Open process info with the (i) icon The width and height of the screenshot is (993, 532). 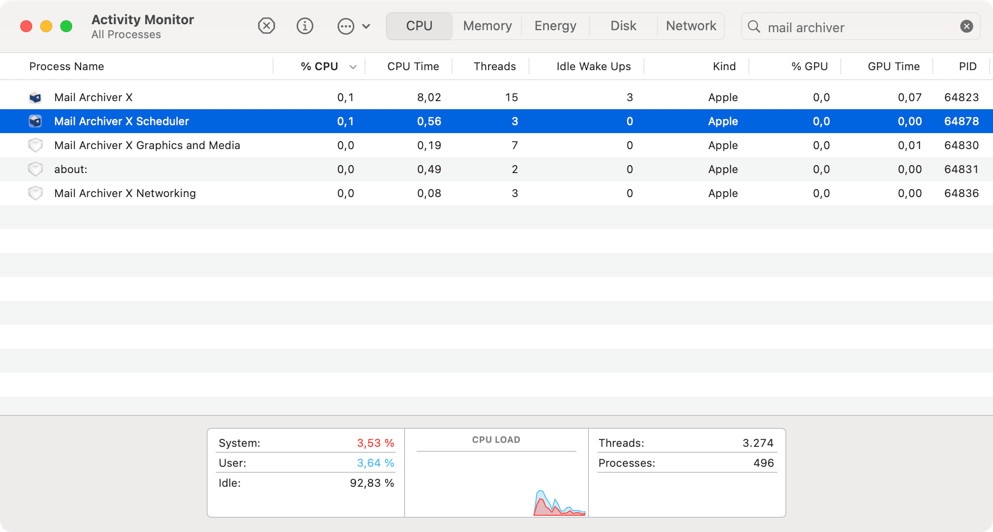click(x=305, y=26)
